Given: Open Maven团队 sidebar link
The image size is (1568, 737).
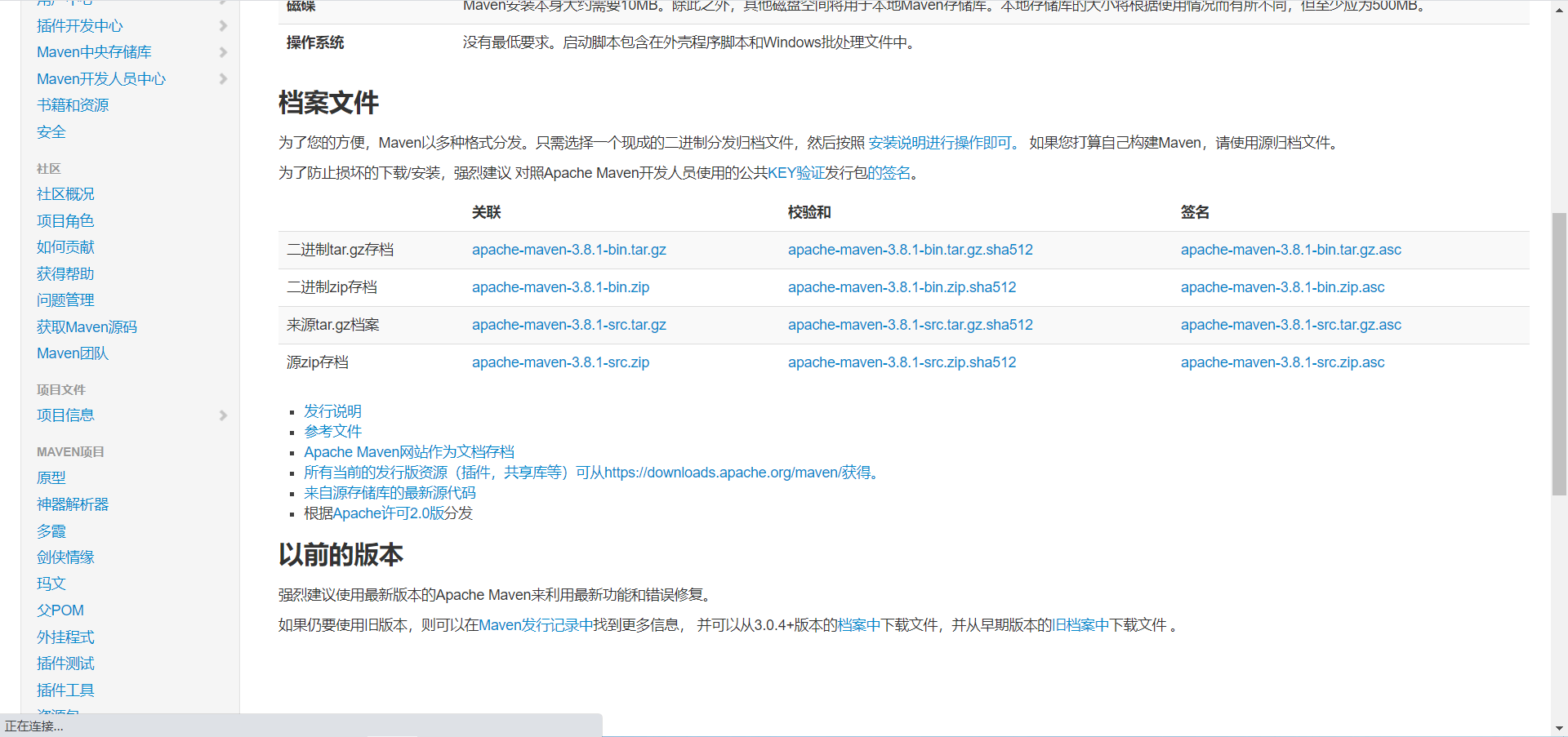Looking at the screenshot, I should point(73,353).
